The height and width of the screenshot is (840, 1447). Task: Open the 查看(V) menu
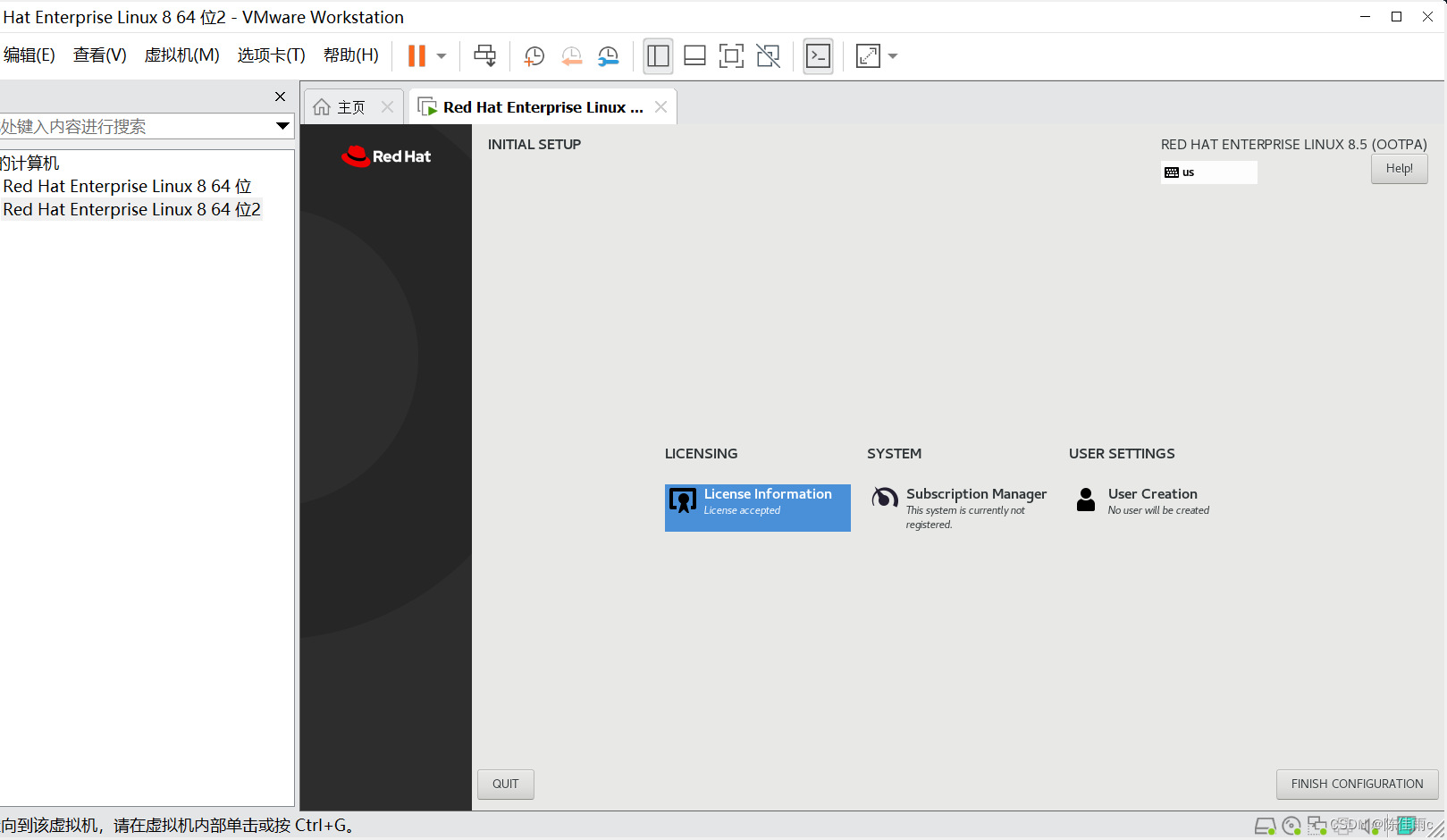click(99, 55)
